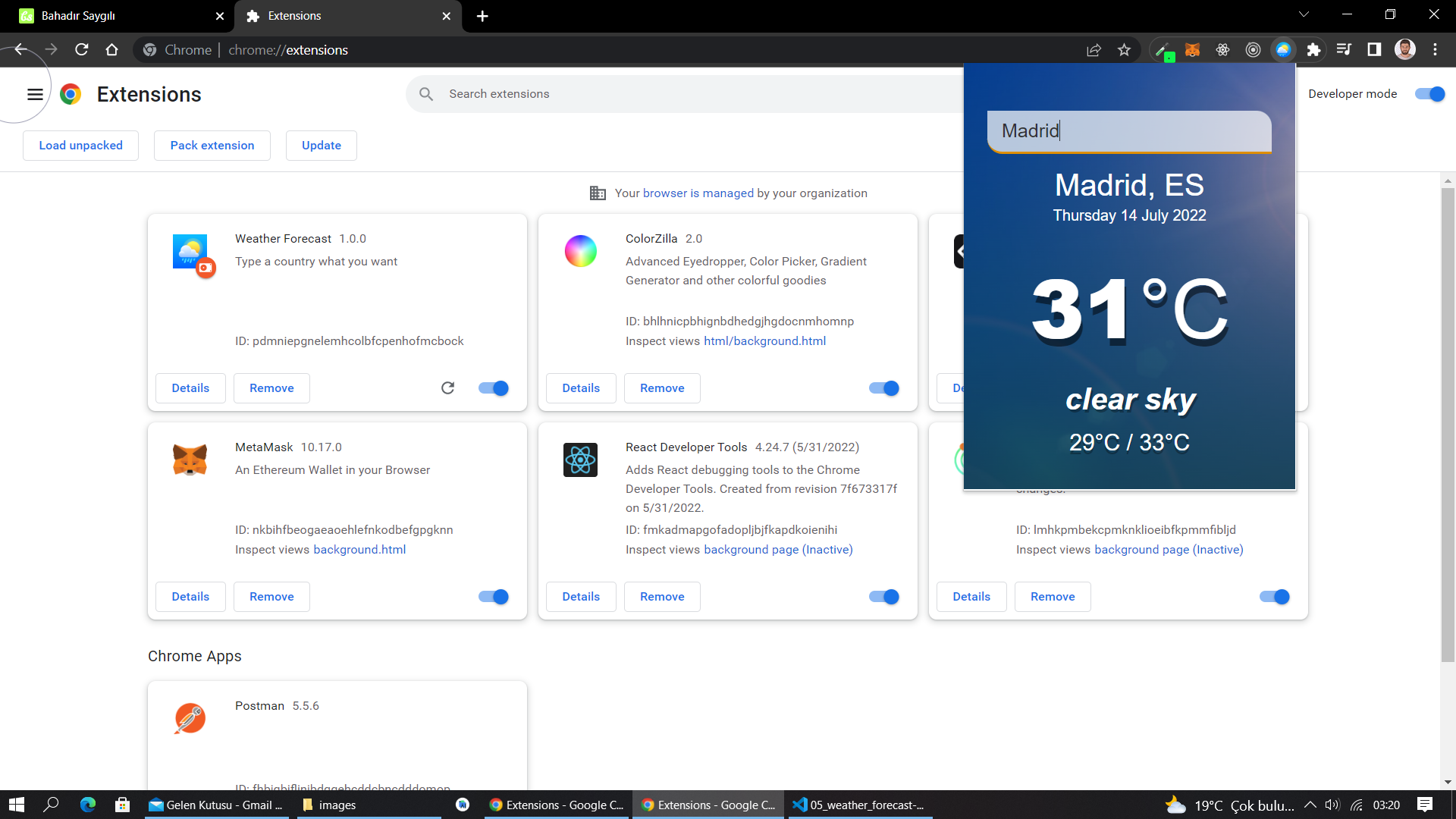The height and width of the screenshot is (819, 1456).
Task: Toggle Weather Forecast extension enable switch
Action: (493, 388)
